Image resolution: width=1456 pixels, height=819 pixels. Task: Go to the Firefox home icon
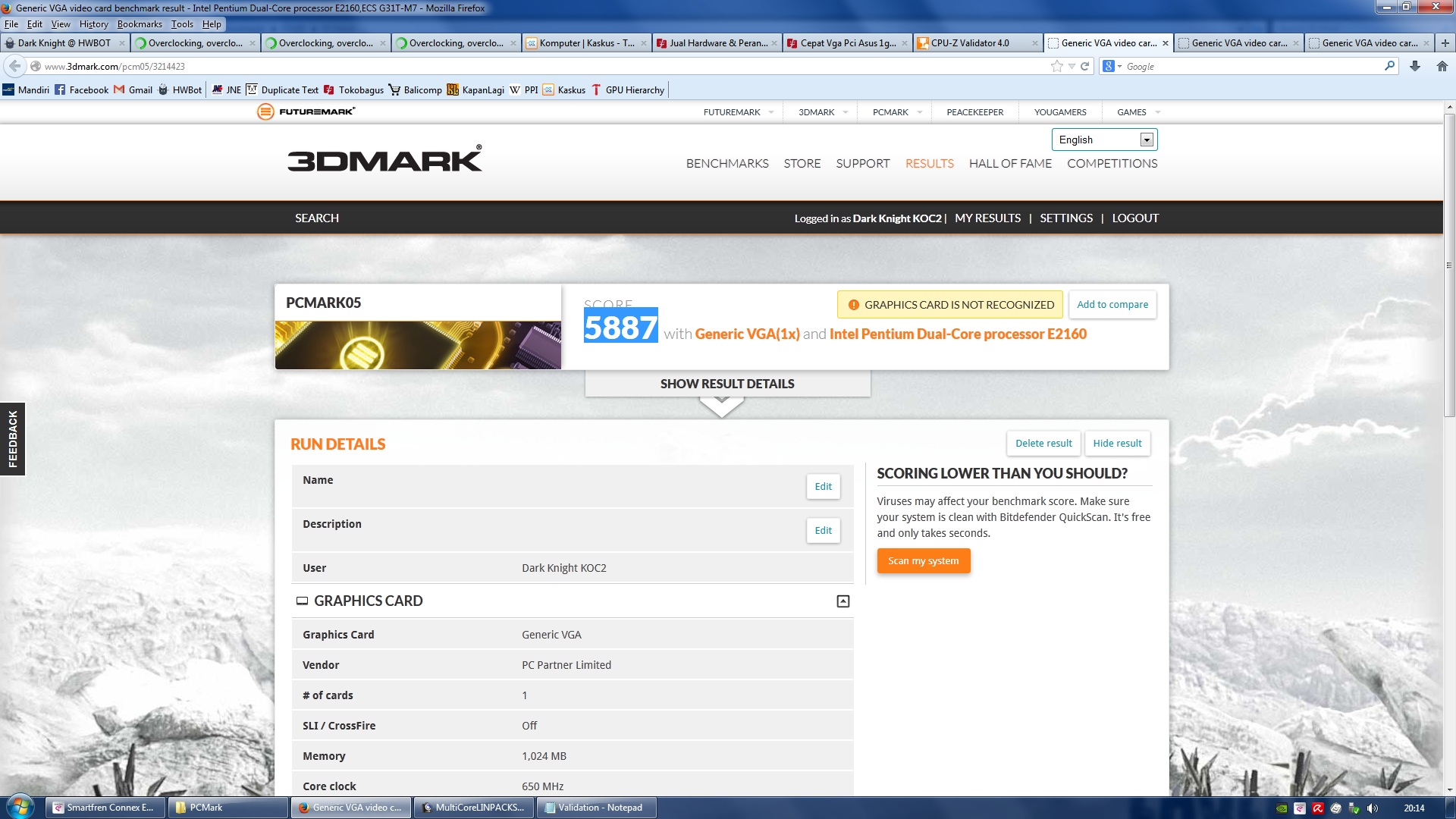[x=1442, y=66]
